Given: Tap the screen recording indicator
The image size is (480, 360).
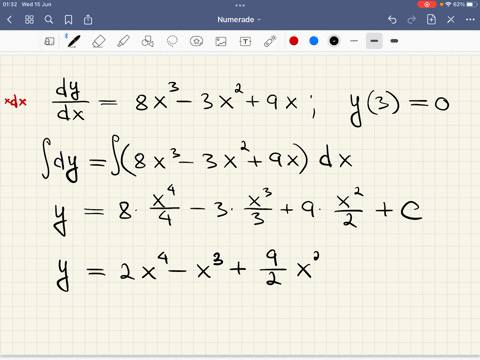Looking at the screenshot, I should pyautogui.click(x=427, y=4).
